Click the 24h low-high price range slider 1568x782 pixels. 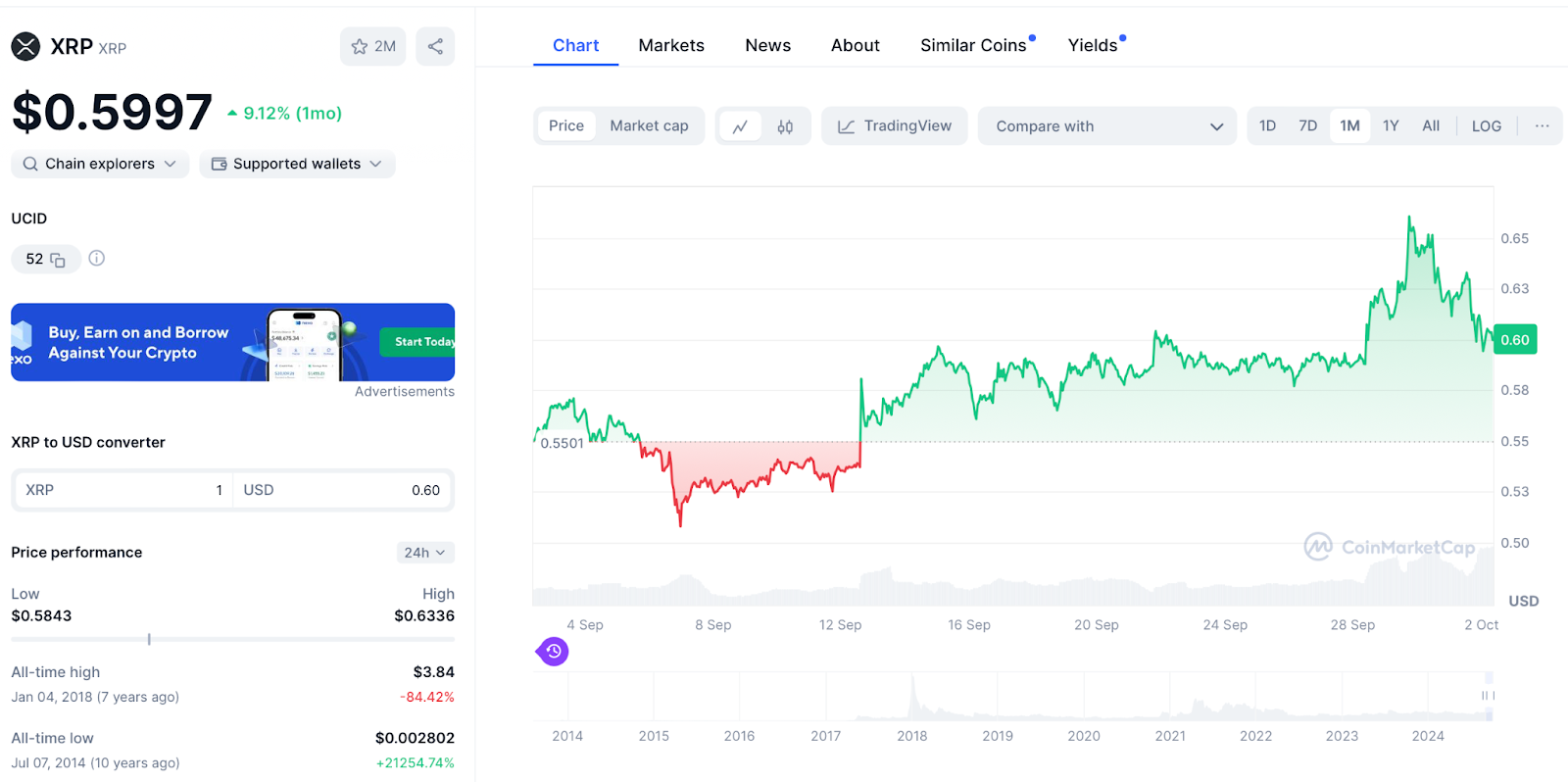pos(232,639)
